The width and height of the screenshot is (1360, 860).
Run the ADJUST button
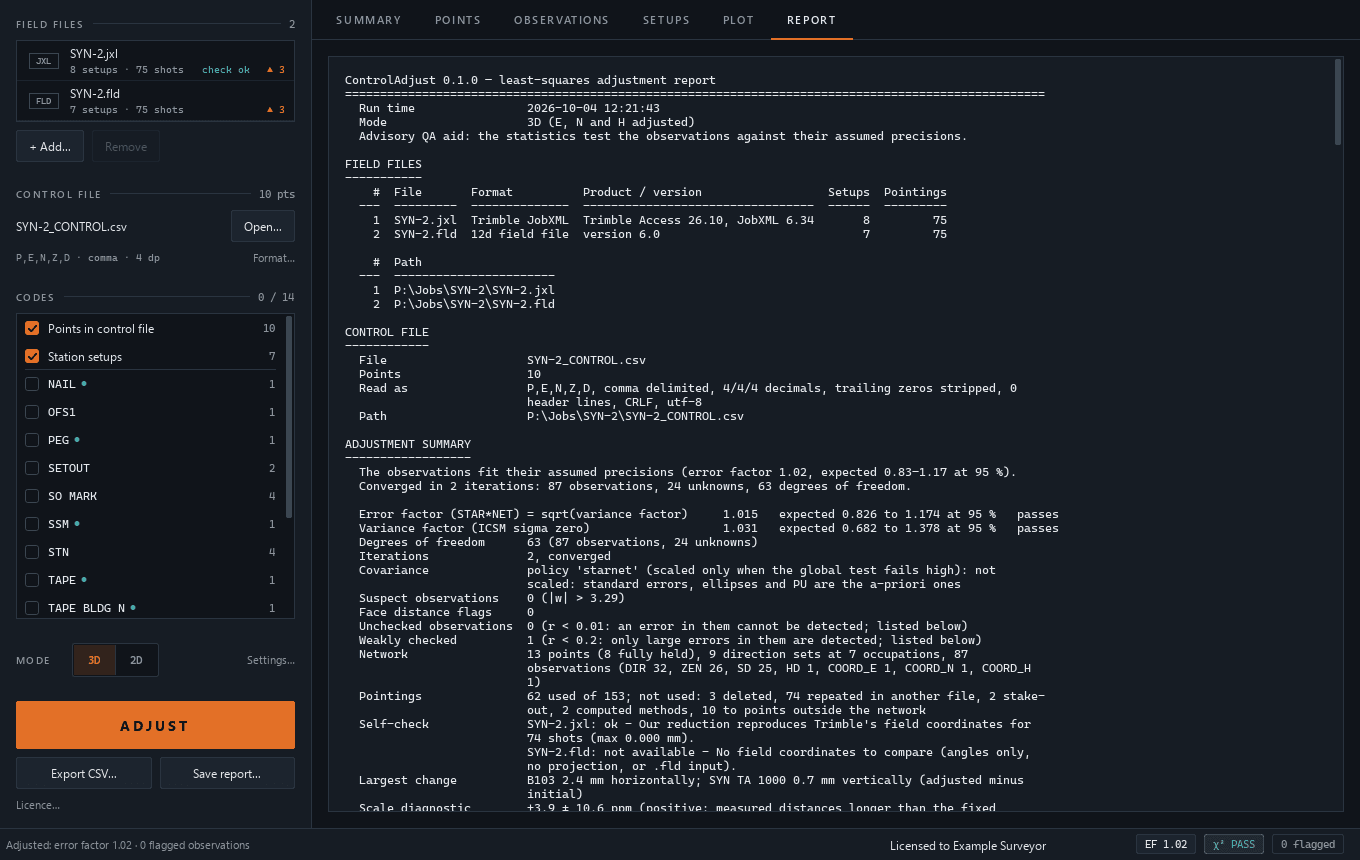coord(155,725)
